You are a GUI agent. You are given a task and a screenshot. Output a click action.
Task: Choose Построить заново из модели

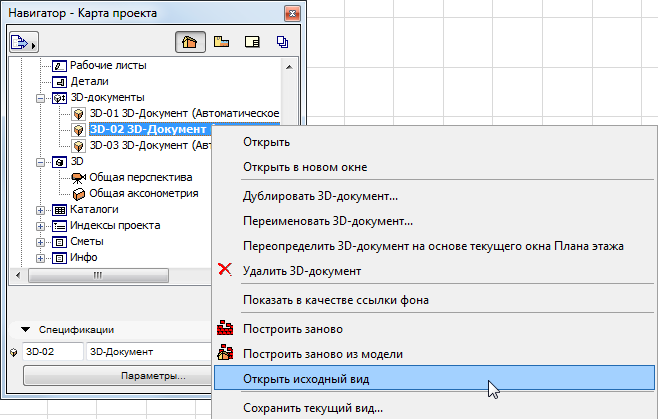[x=434, y=354]
